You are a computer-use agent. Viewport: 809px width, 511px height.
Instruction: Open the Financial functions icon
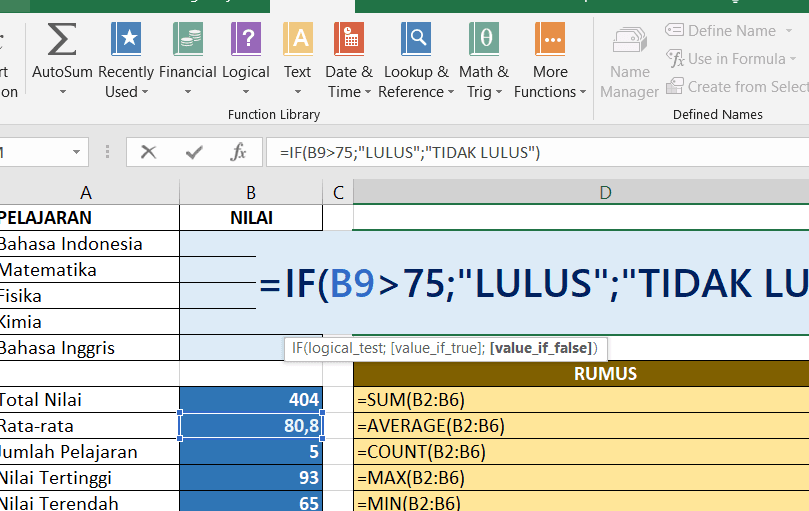[x=187, y=39]
